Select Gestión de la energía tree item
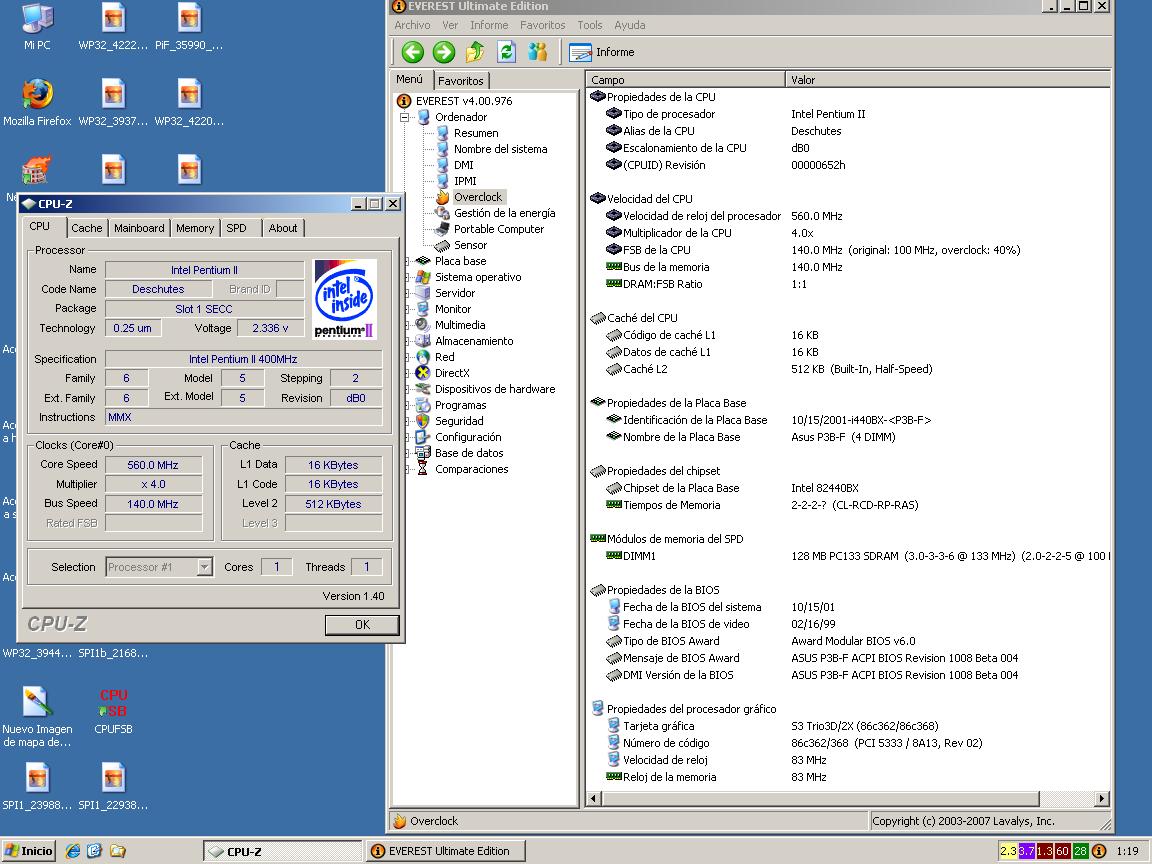The image size is (1152, 864). click(504, 213)
